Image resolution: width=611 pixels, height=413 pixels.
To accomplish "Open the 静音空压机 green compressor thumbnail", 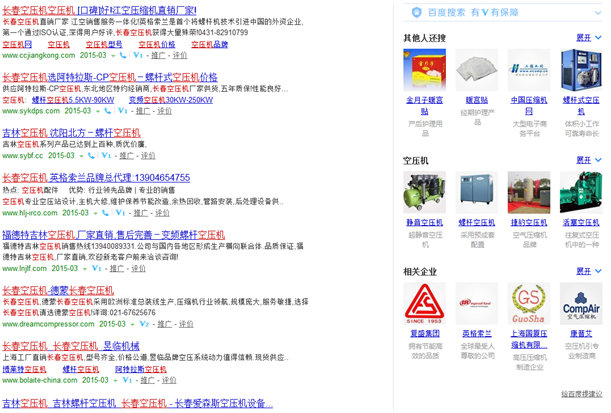I will click(424, 192).
